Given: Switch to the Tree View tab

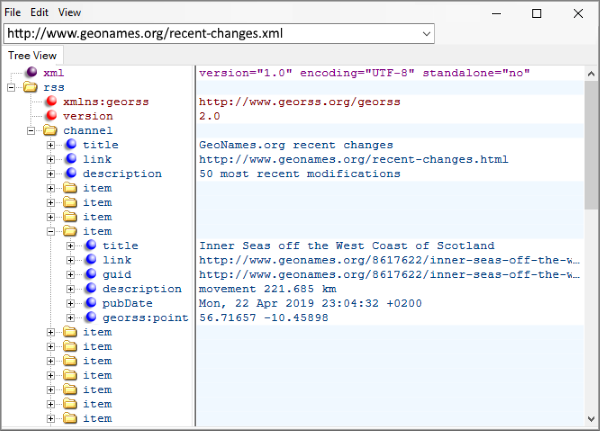Looking at the screenshot, I should coord(32,56).
